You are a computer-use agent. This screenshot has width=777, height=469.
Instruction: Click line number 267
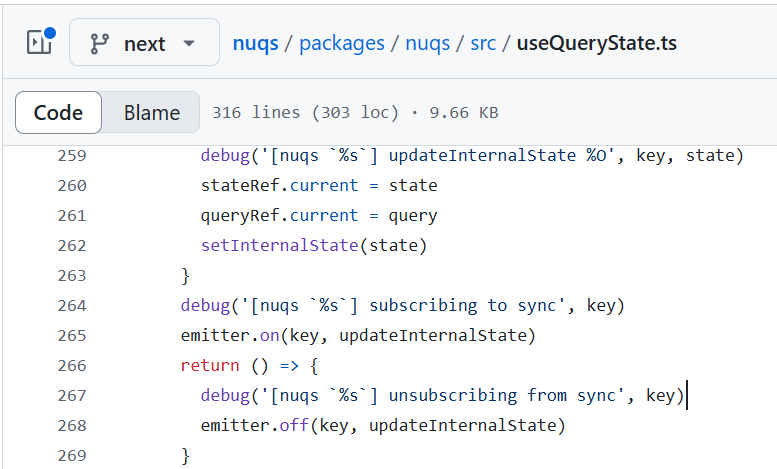72,396
